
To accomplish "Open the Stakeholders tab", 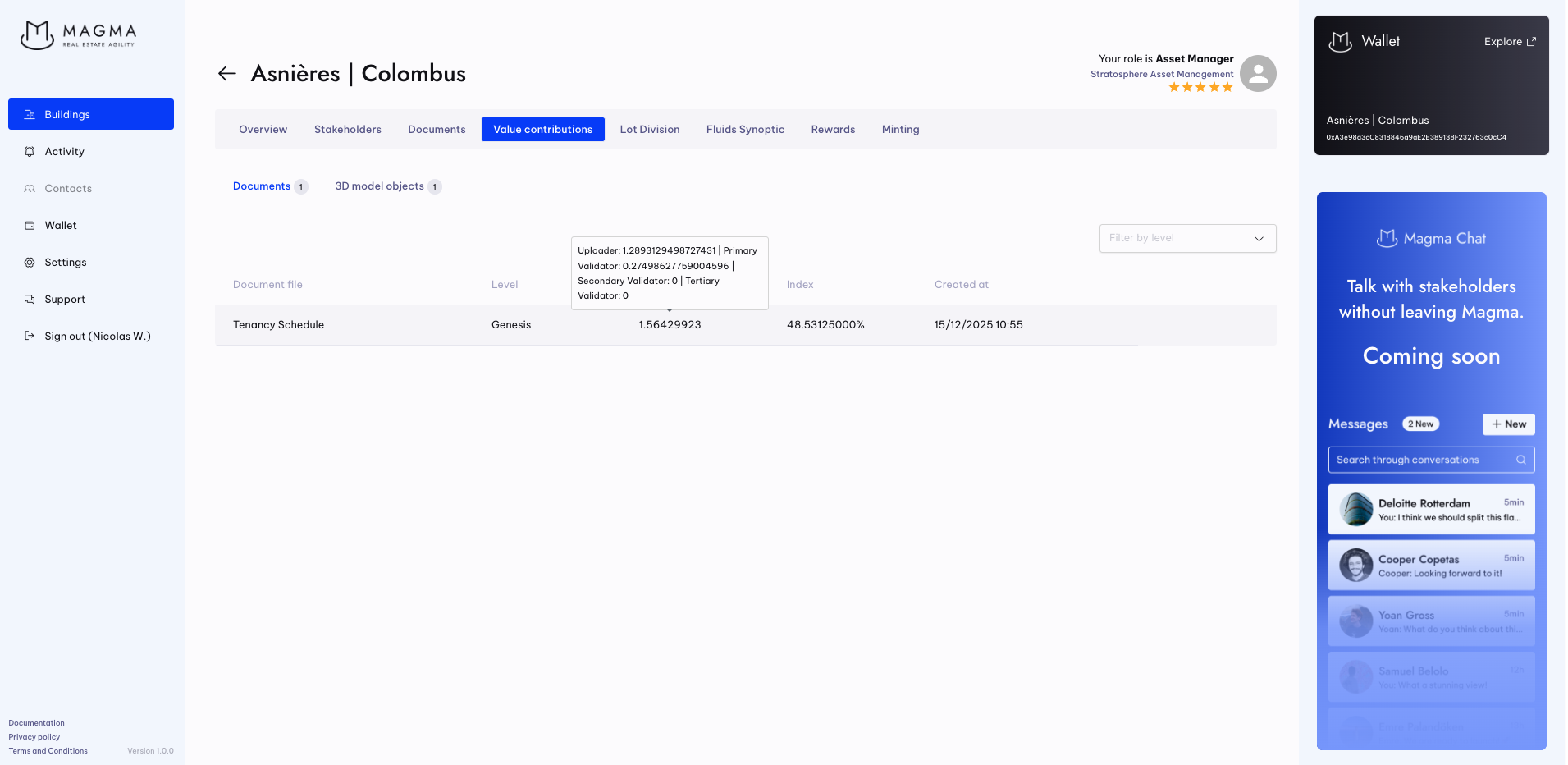I will point(347,130).
